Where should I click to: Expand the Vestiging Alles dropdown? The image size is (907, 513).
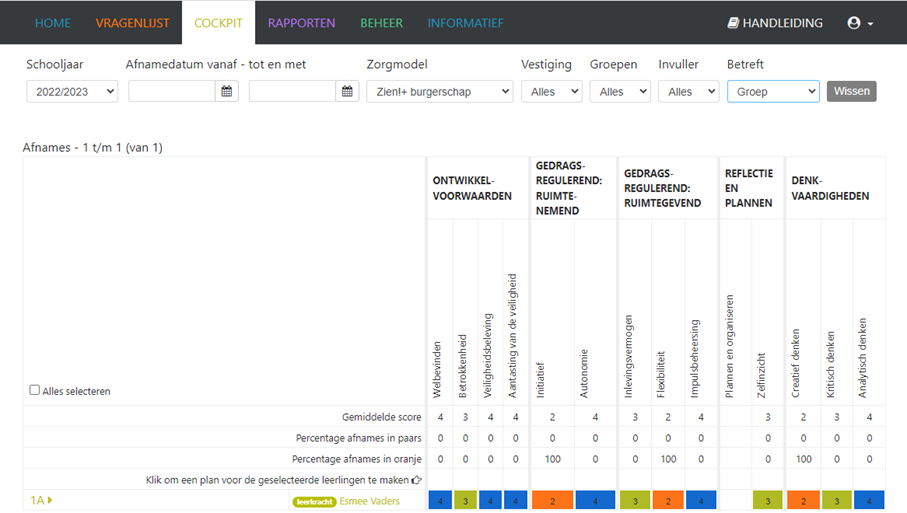pos(551,92)
